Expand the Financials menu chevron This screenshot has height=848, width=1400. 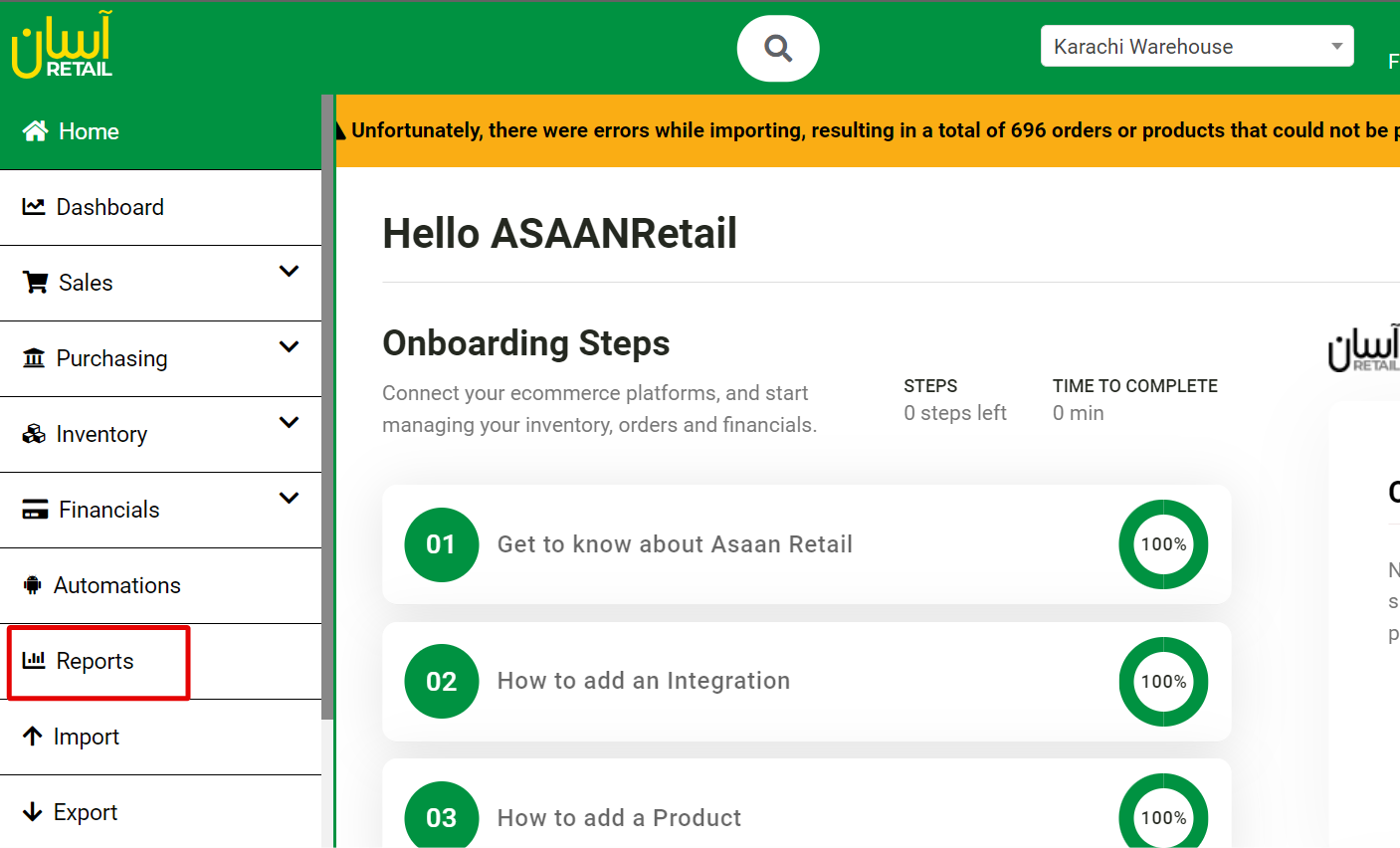point(290,499)
